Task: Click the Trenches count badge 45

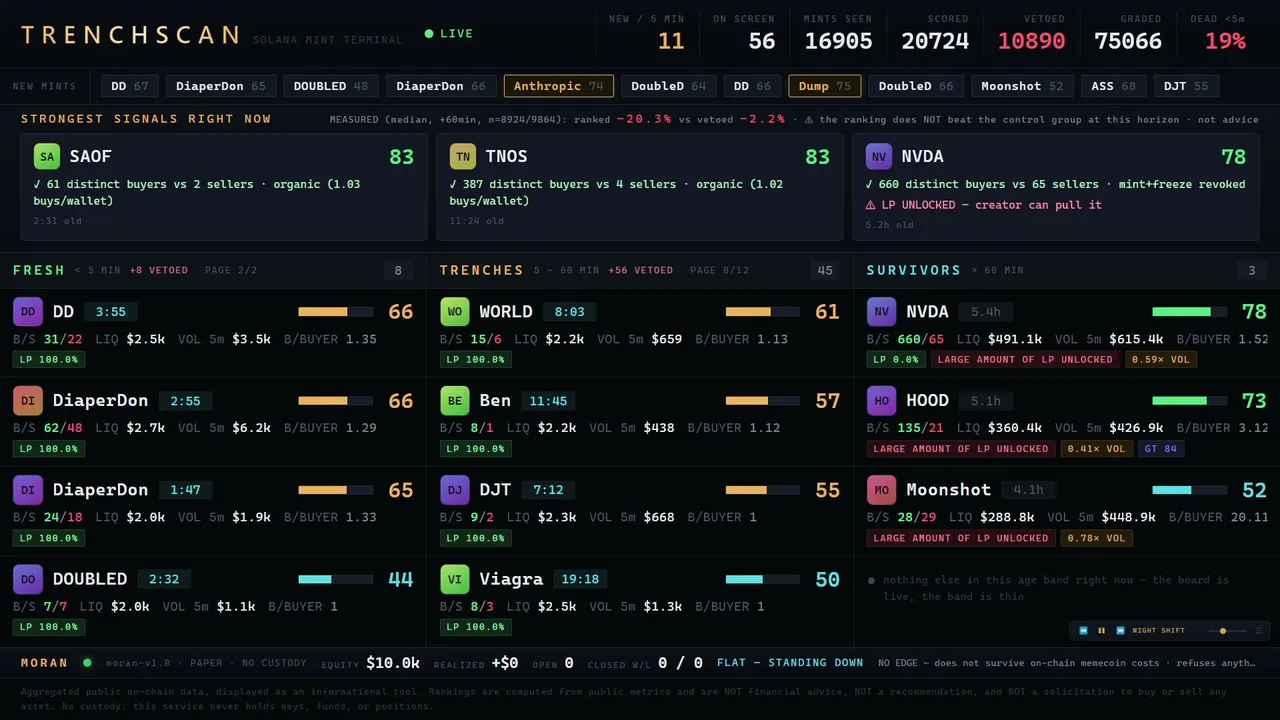Action: coord(825,270)
